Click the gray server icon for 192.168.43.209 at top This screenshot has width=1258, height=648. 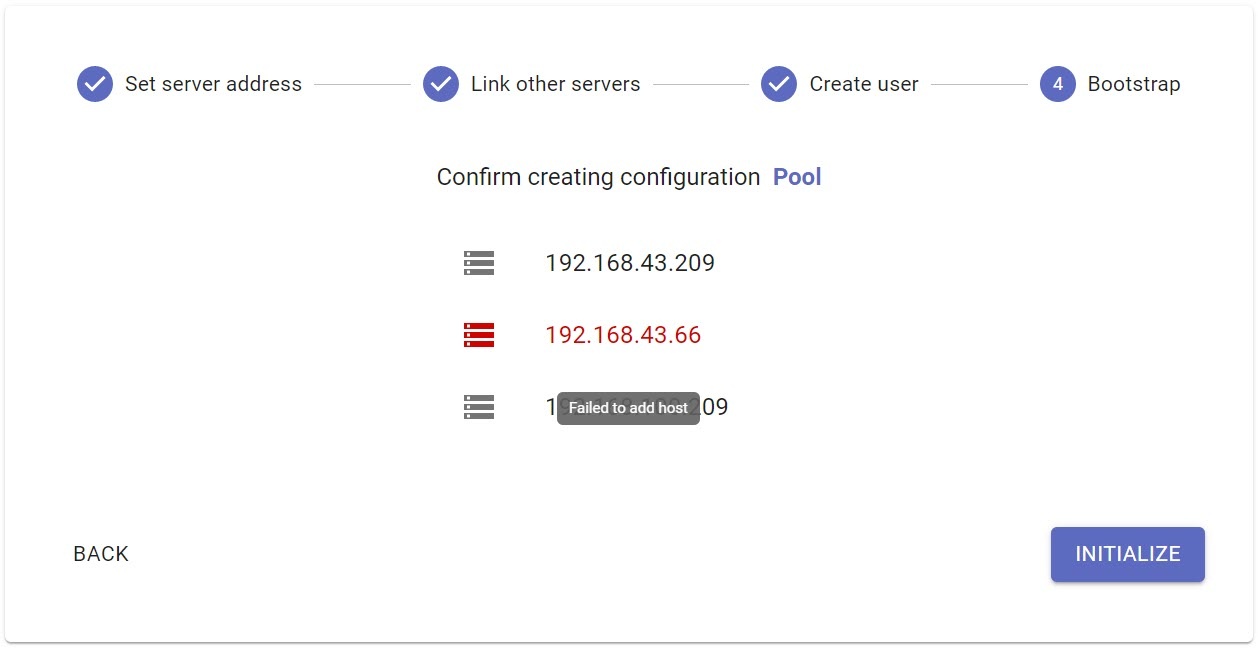point(479,263)
